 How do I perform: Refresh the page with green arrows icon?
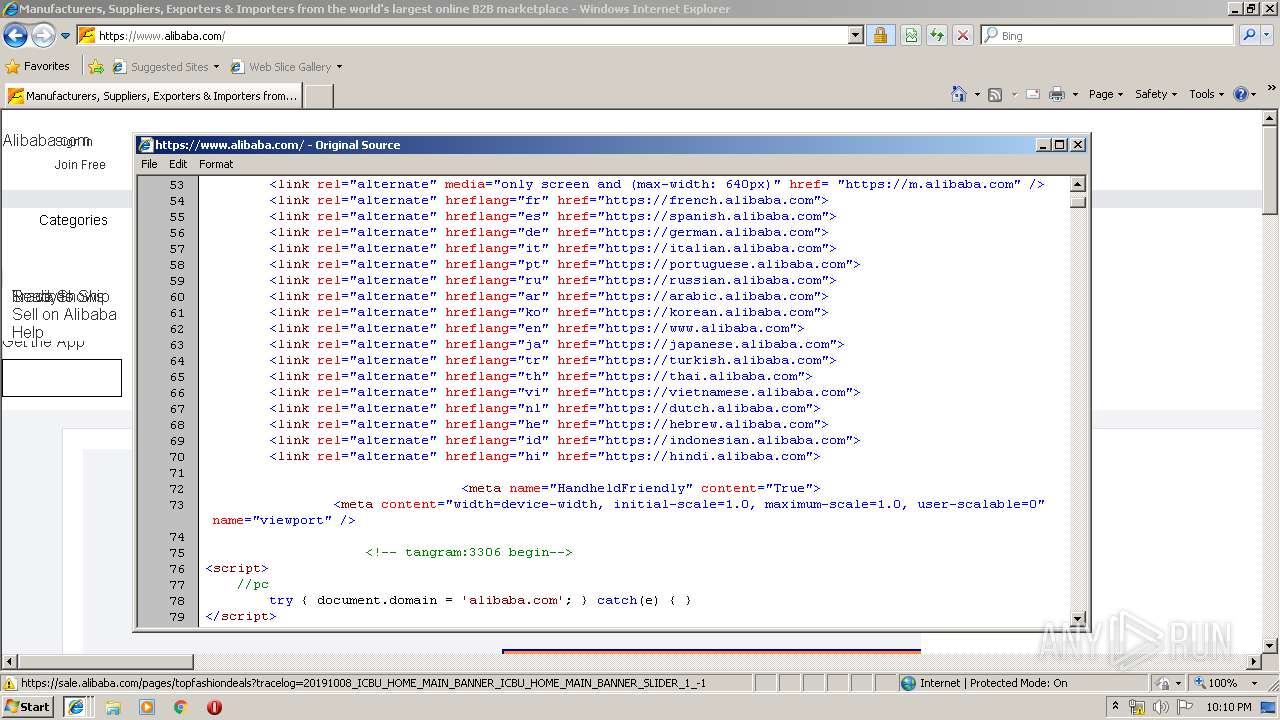coord(937,35)
